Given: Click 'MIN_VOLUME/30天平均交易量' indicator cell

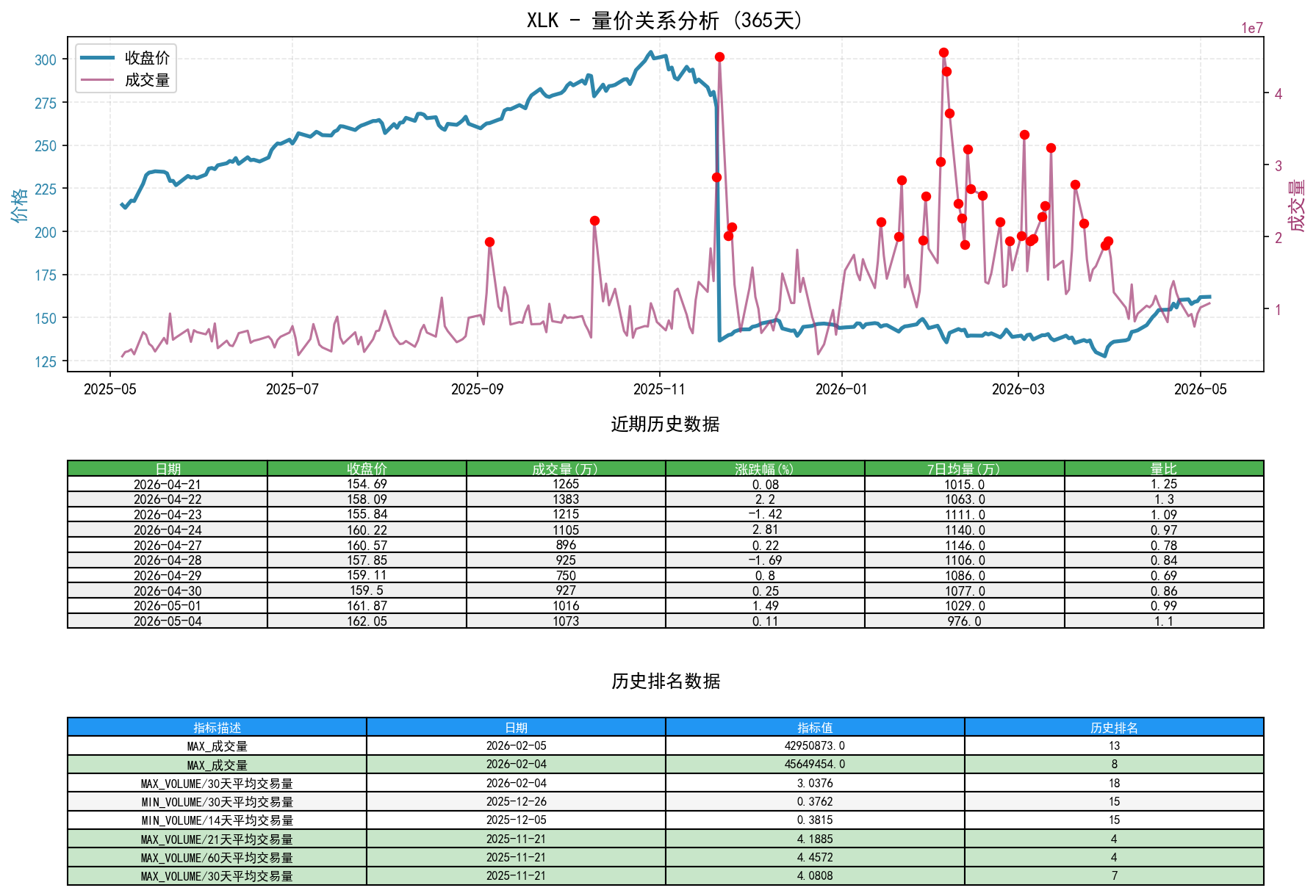Looking at the screenshot, I should pyautogui.click(x=217, y=801).
